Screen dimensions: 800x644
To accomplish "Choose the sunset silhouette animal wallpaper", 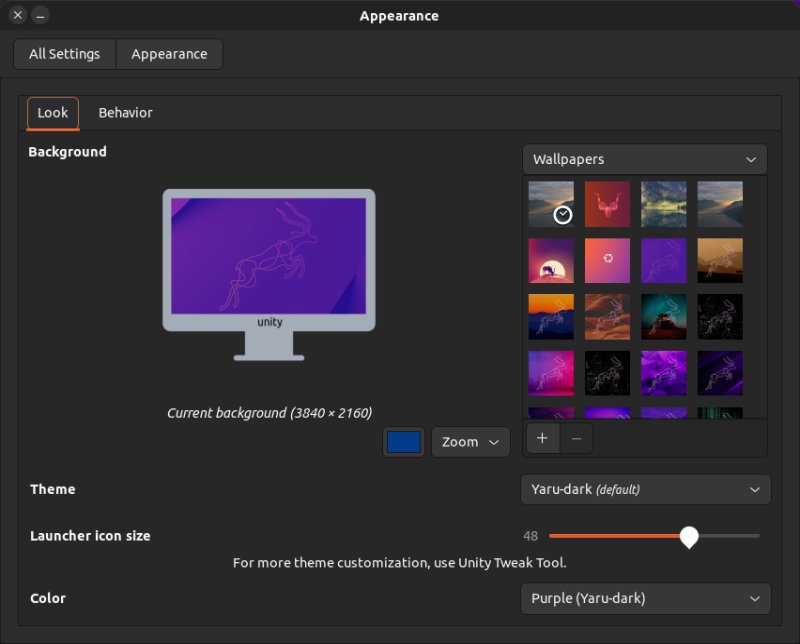I will pyautogui.click(x=551, y=260).
